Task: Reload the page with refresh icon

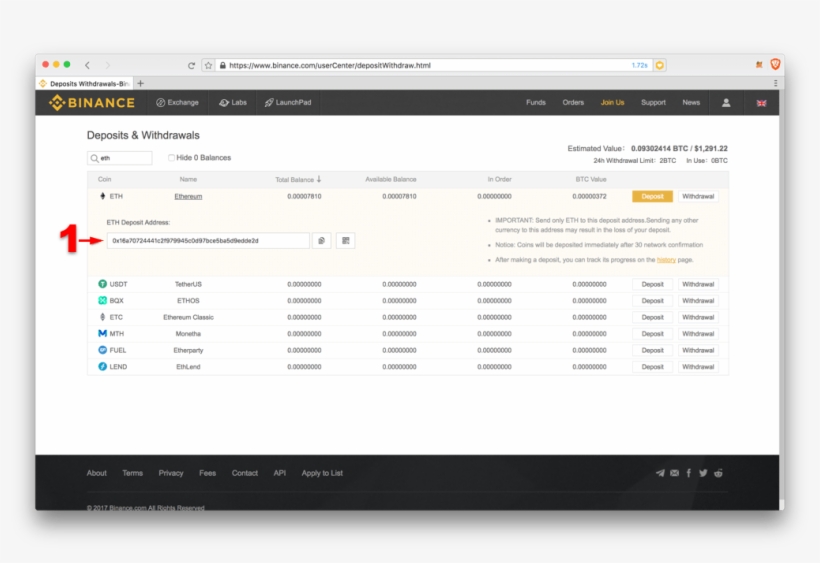Action: pyautogui.click(x=191, y=65)
